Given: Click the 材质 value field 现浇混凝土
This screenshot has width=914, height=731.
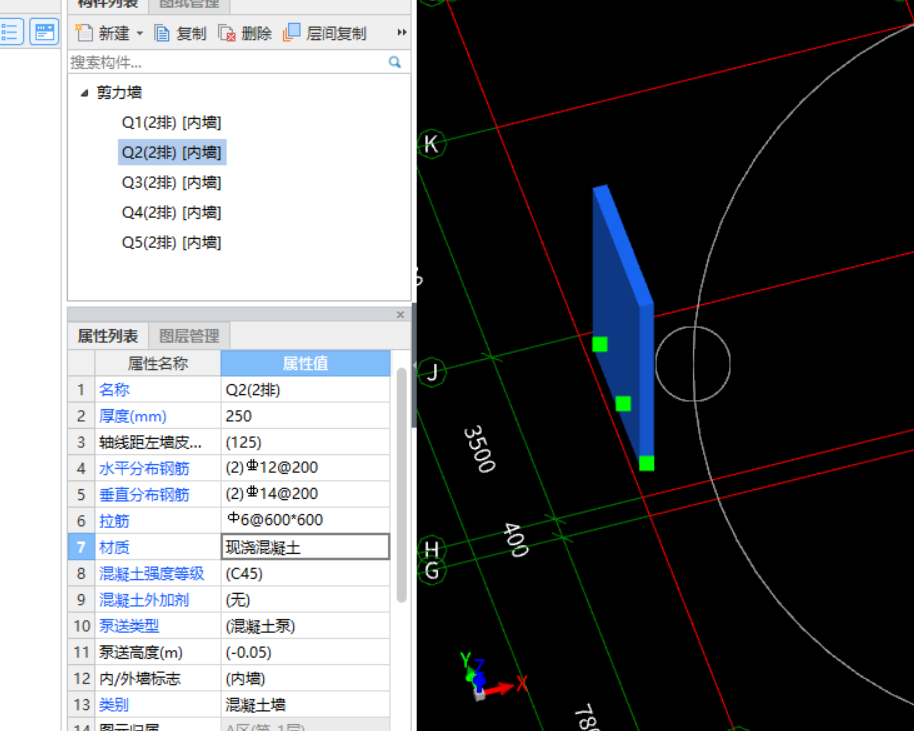Looking at the screenshot, I should click(305, 547).
